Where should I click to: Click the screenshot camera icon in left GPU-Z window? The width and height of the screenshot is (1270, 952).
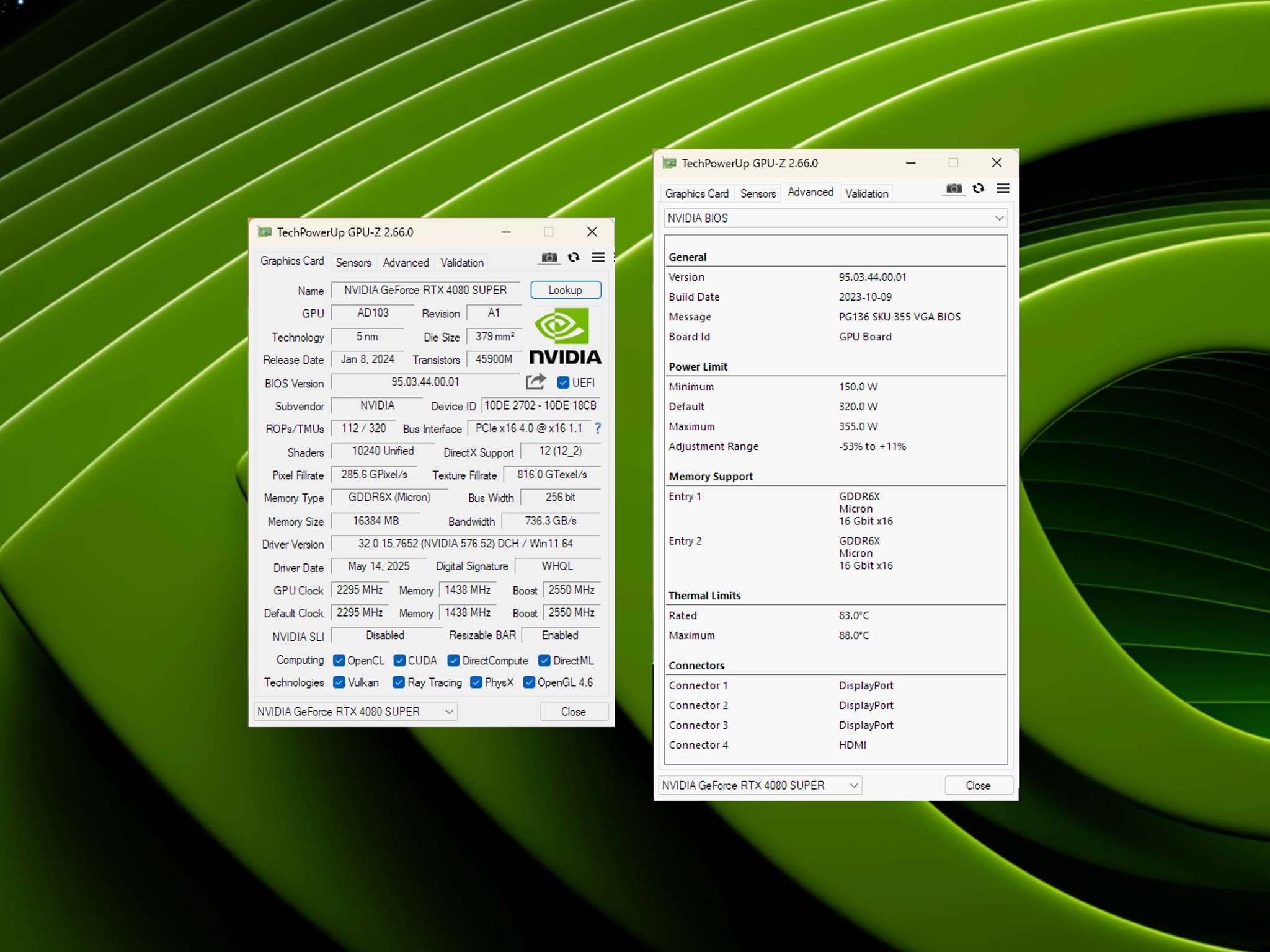click(x=549, y=258)
